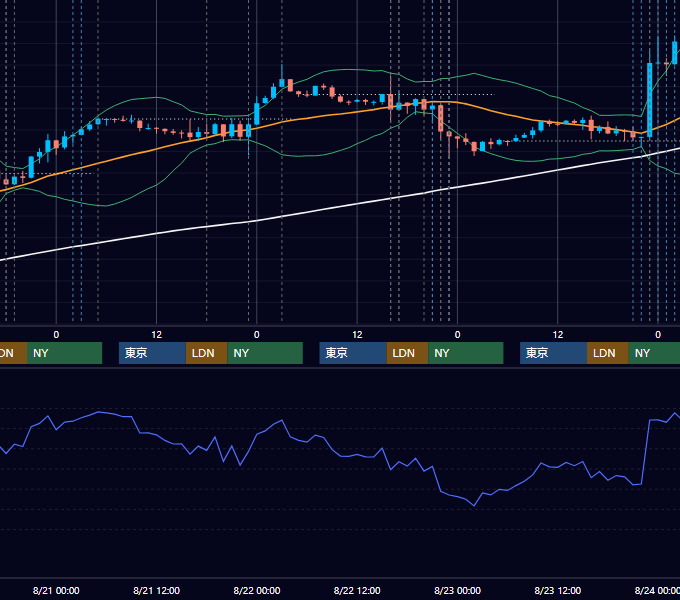Click the hour 12 tick above 8/22 12:00
Screen dimensions: 680x600
click(357, 335)
